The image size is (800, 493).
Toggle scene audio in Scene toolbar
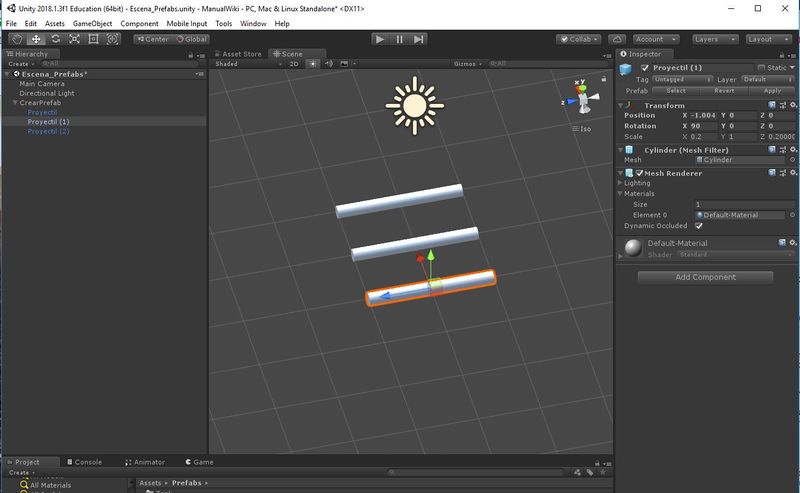[x=329, y=64]
